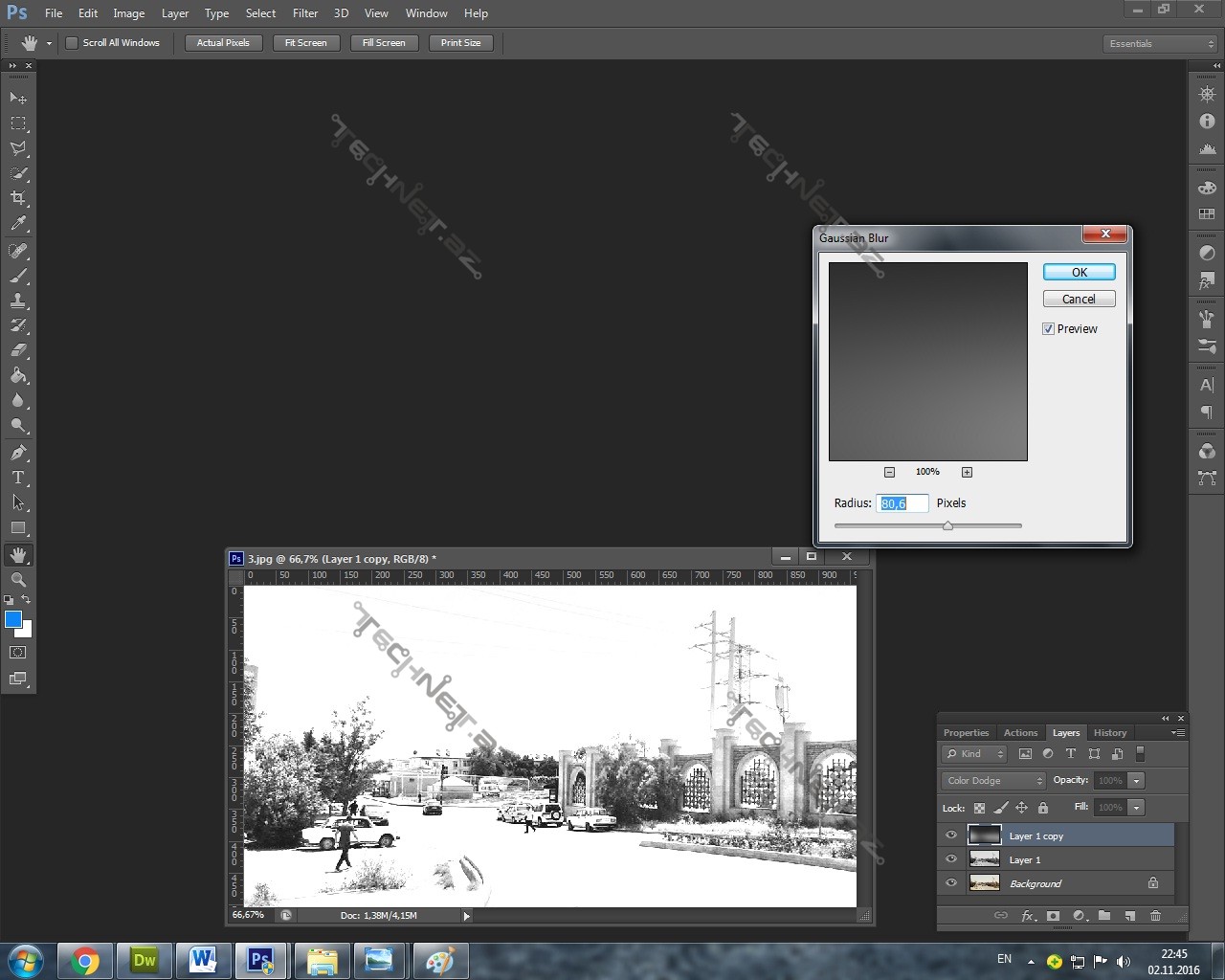Open the layer Kind filter dropdown
1225x980 pixels.
(x=975, y=754)
